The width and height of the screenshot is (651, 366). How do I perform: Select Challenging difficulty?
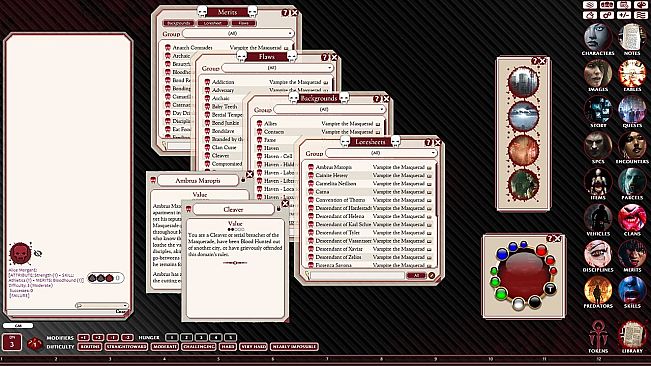point(199,346)
